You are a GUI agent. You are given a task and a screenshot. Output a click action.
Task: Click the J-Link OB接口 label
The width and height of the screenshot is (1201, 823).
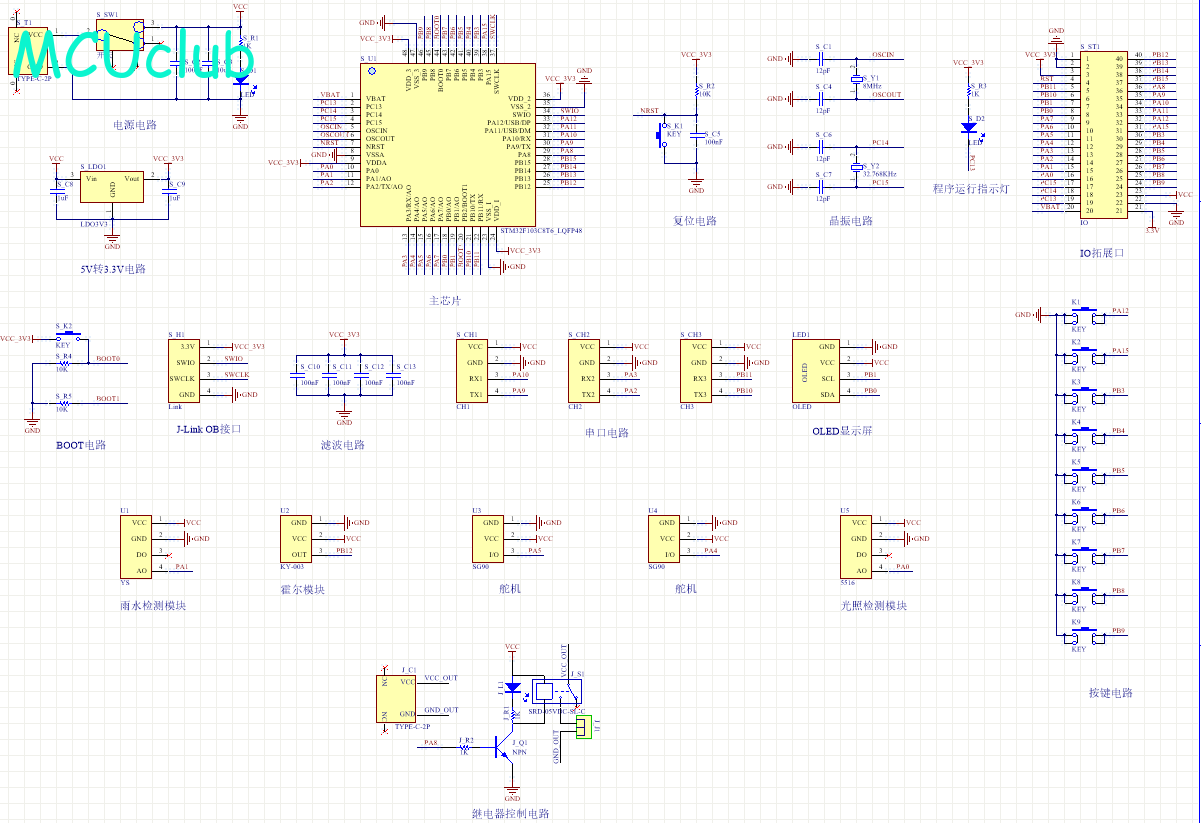(x=208, y=429)
